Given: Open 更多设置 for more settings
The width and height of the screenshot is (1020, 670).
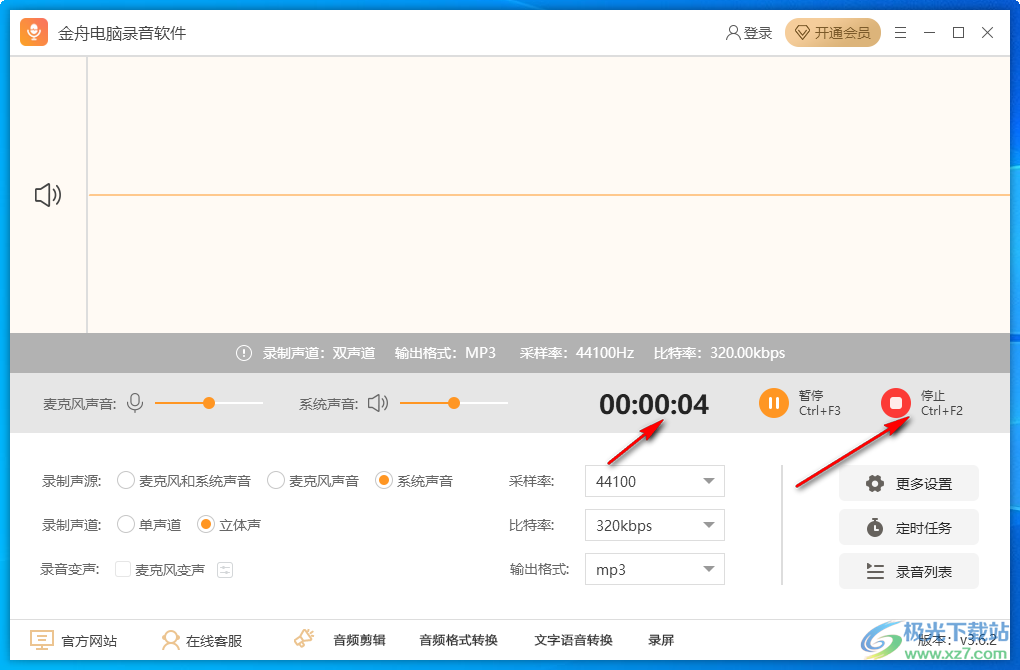Looking at the screenshot, I should click(908, 483).
